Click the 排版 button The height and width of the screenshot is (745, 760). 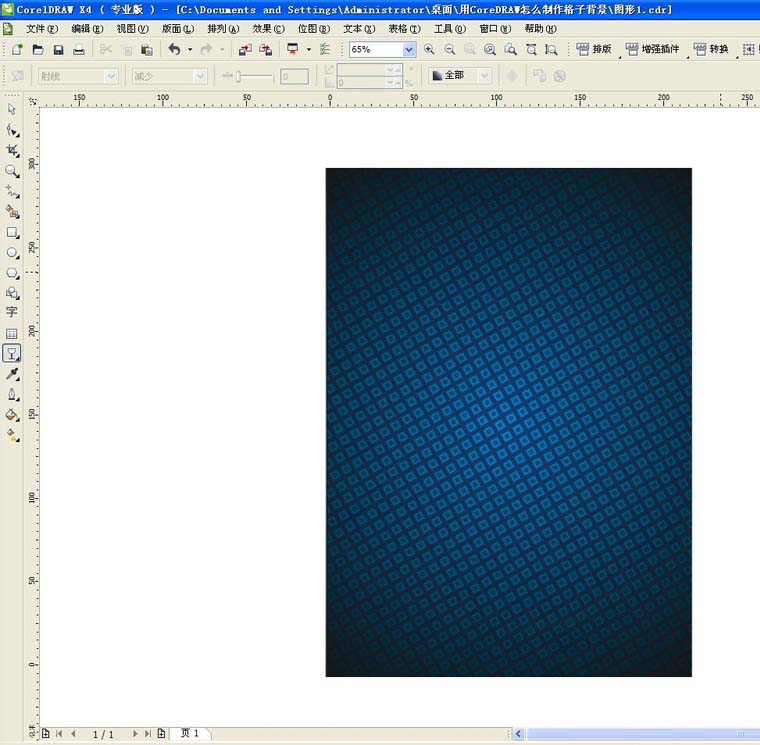tap(595, 49)
